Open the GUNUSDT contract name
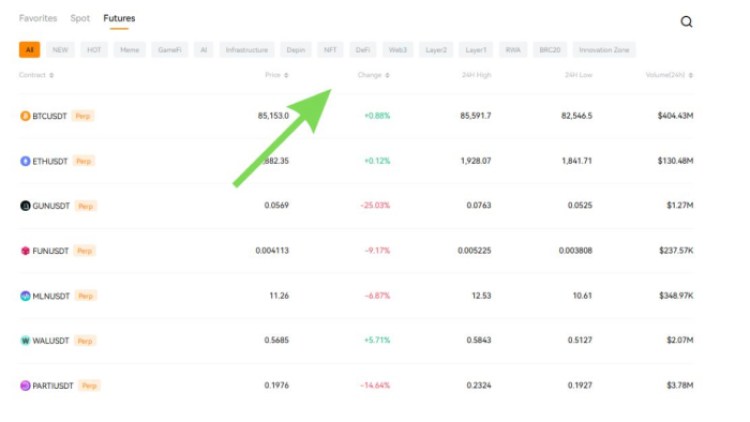This screenshot has height=422, width=750. coord(51,206)
